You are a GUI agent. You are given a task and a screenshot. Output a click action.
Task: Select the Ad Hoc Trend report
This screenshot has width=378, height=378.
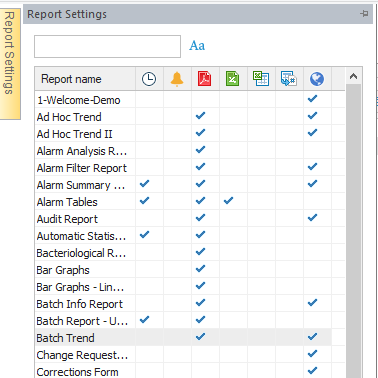point(69,117)
